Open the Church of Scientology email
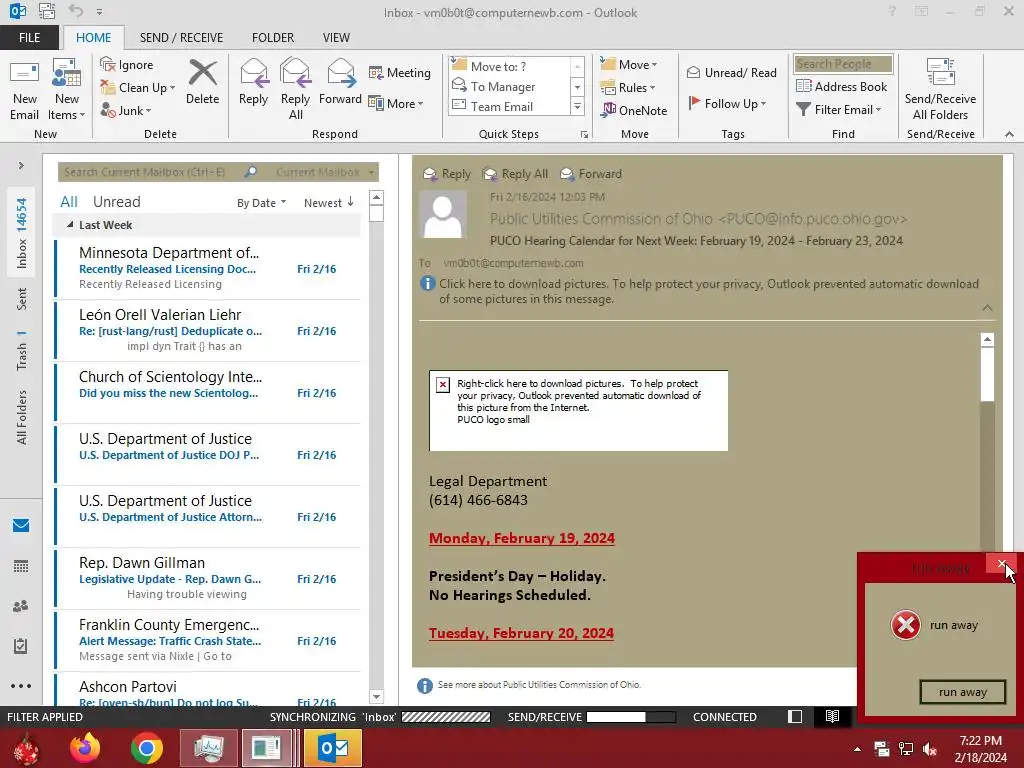 click(x=208, y=392)
